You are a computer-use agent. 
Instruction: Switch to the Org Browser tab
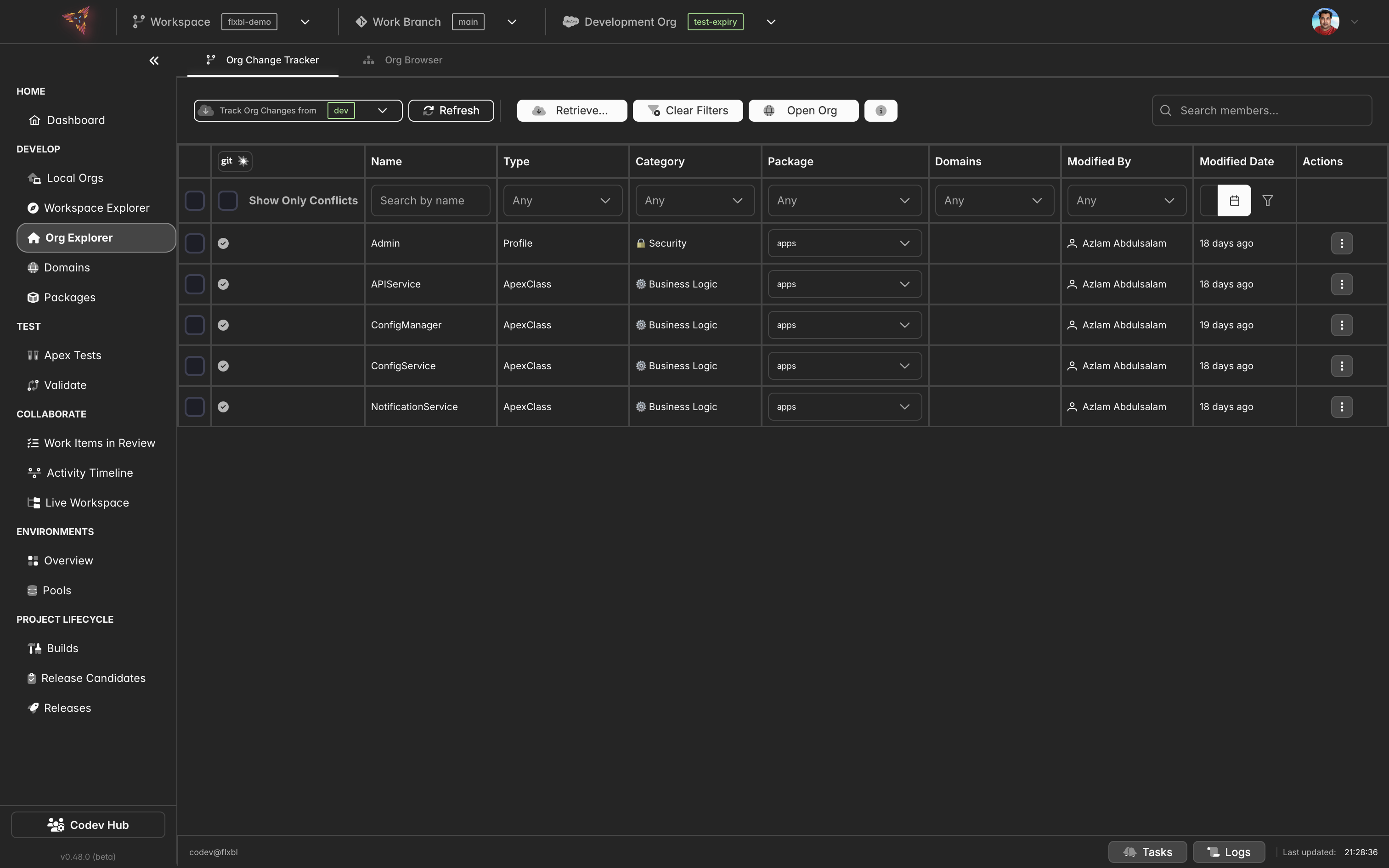(x=403, y=60)
